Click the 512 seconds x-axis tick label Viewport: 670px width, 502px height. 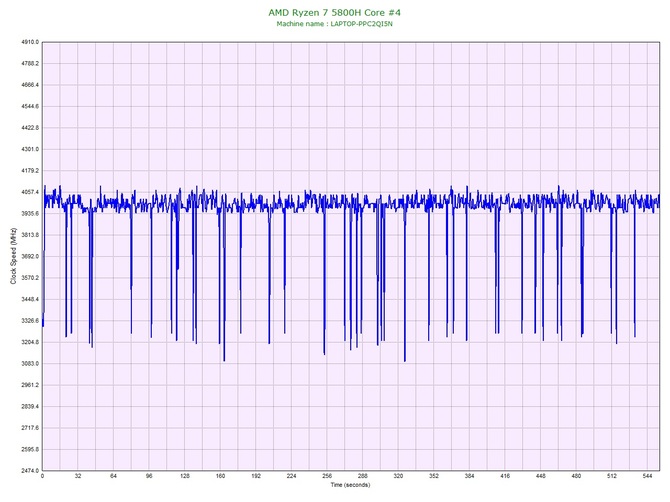pos(612,476)
